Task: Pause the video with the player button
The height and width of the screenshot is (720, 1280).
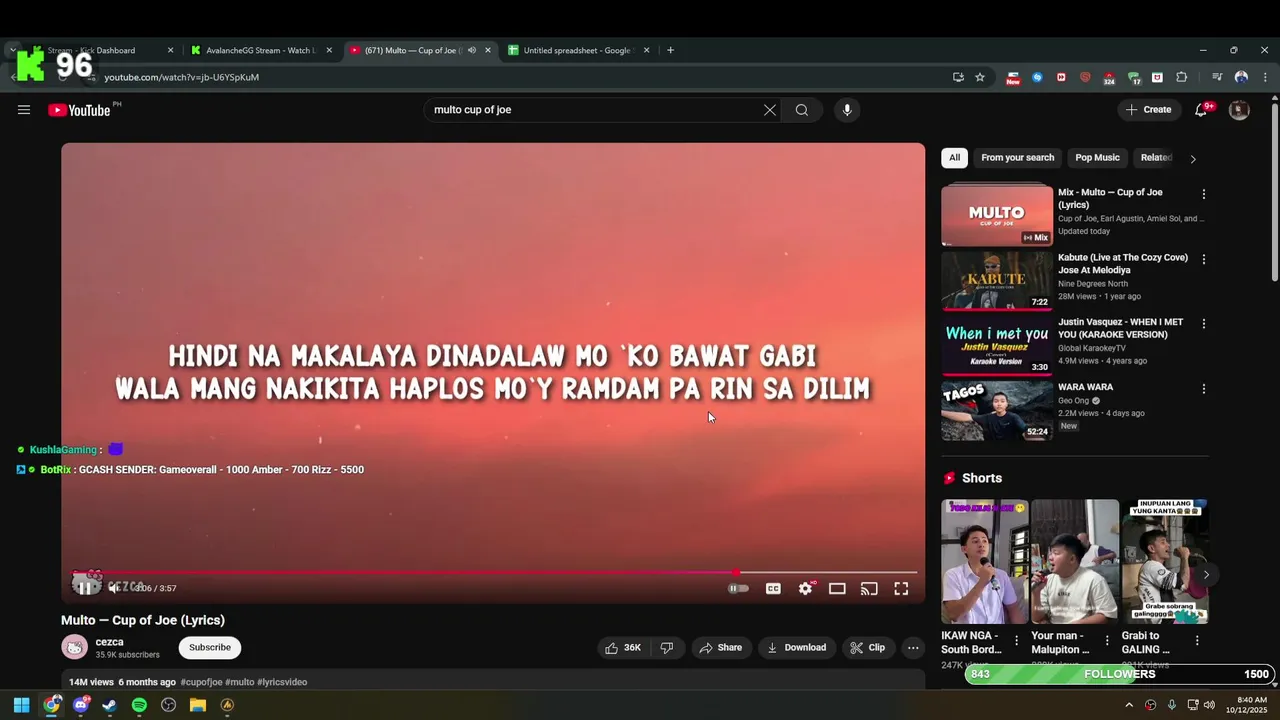Action: pos(85,588)
